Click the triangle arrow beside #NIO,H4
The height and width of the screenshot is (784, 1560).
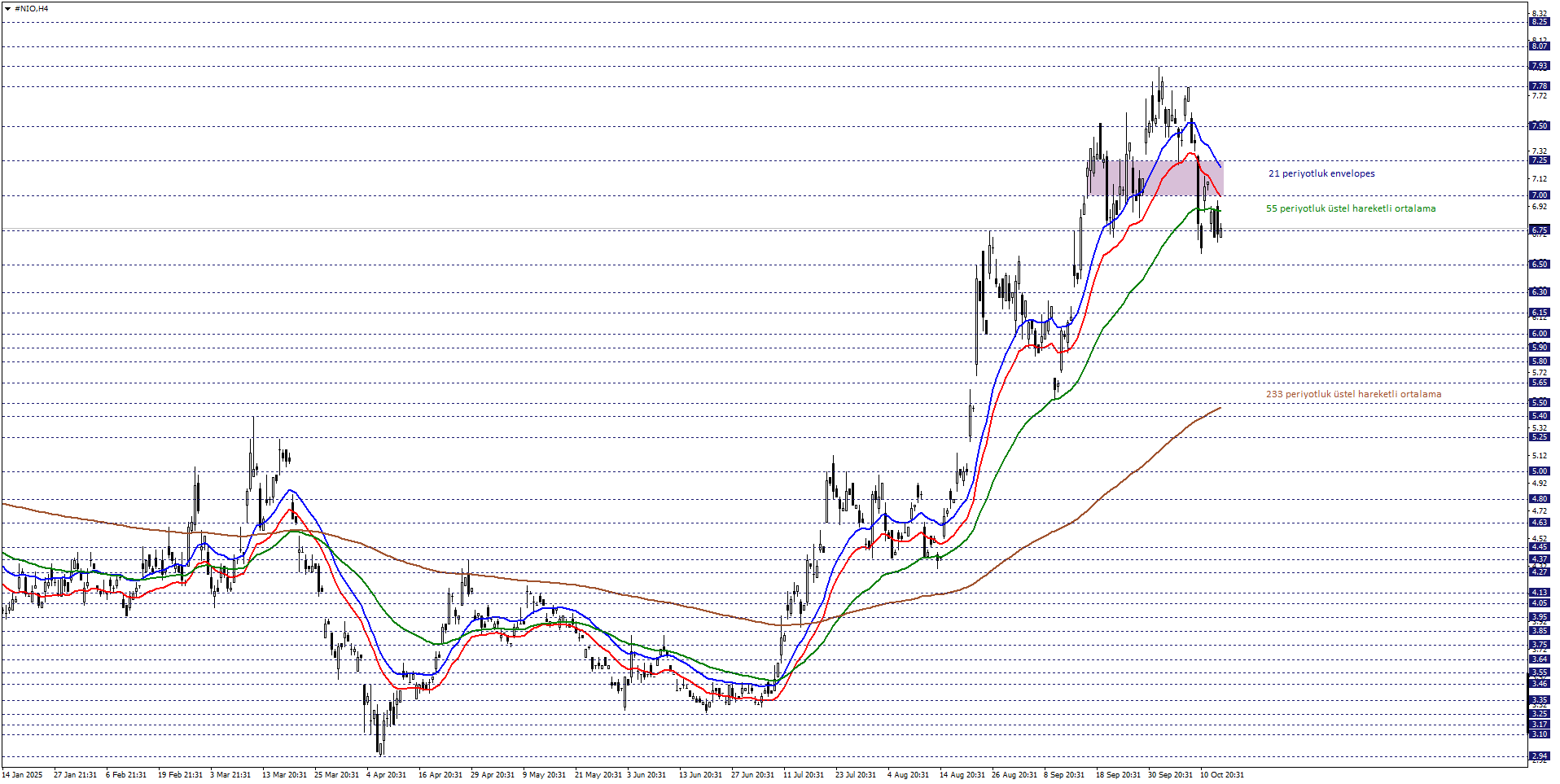click(7, 9)
